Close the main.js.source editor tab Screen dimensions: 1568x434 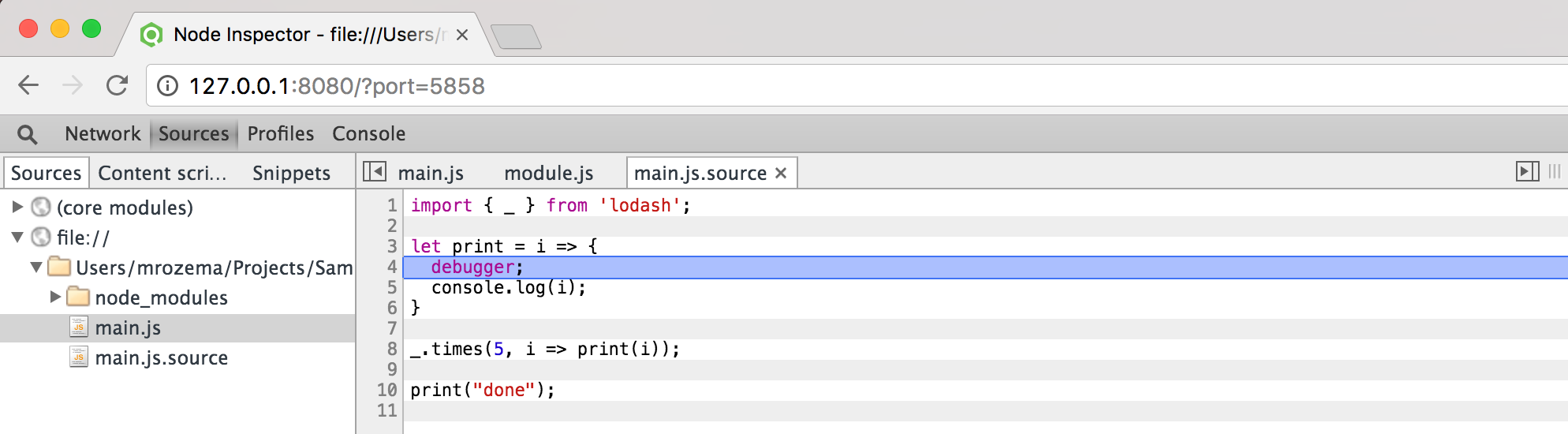pos(781,173)
